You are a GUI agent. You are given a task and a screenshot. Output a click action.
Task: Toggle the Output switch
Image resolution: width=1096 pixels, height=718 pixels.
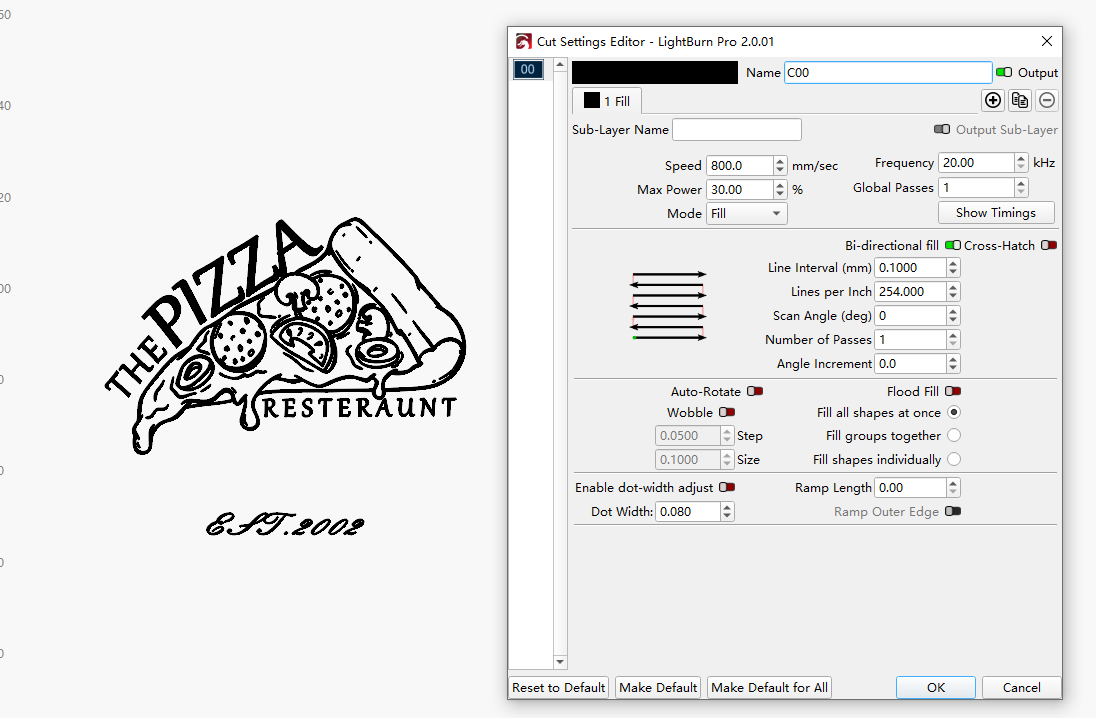pos(1004,72)
